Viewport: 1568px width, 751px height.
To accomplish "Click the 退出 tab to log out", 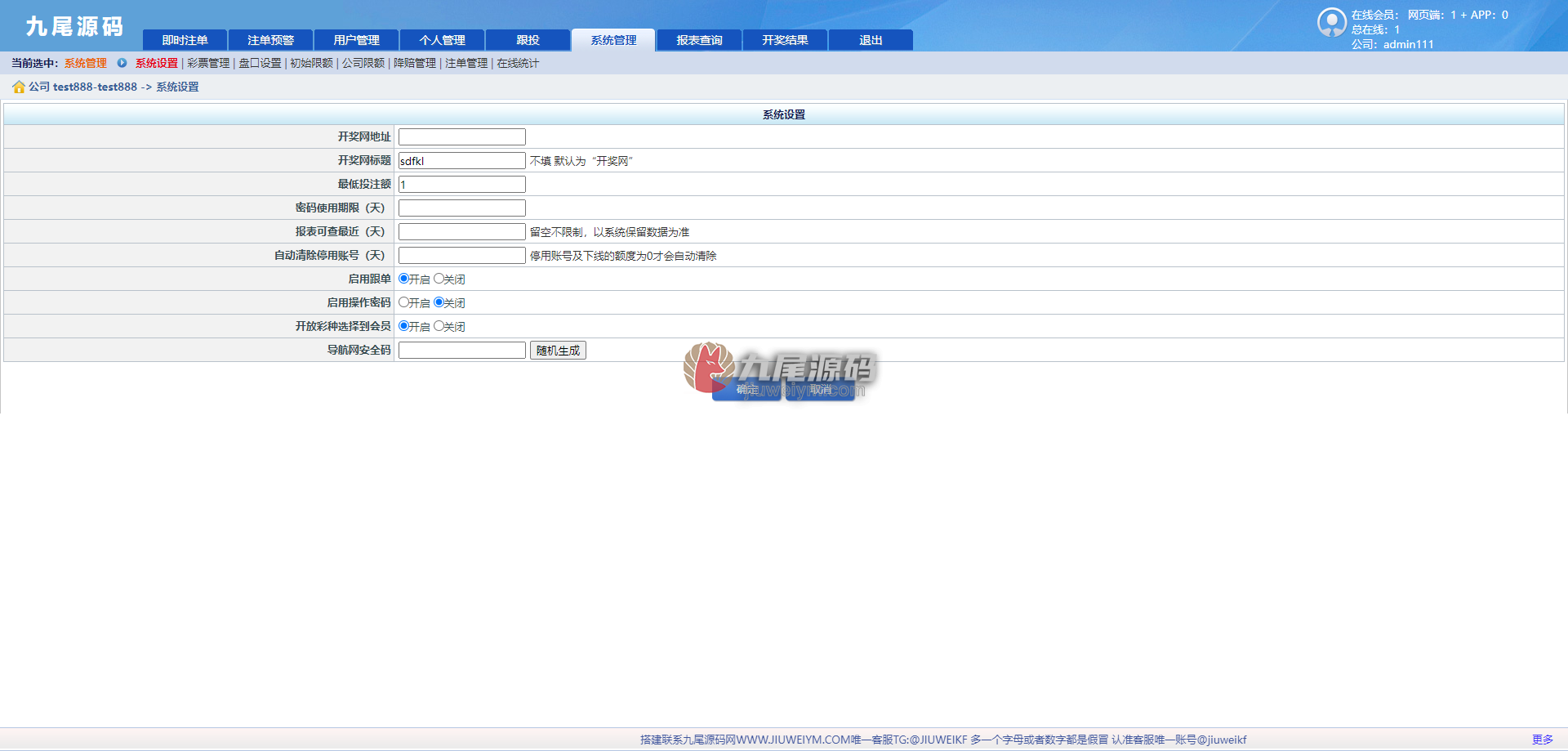I will point(871,40).
